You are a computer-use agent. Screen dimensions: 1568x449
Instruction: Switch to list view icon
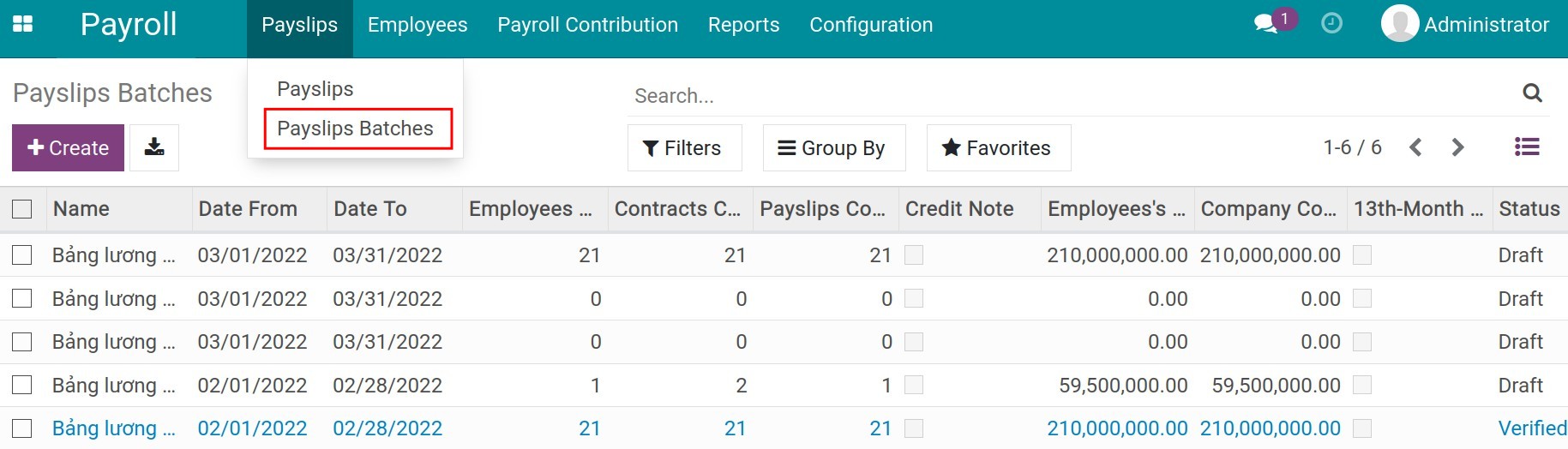1527,147
